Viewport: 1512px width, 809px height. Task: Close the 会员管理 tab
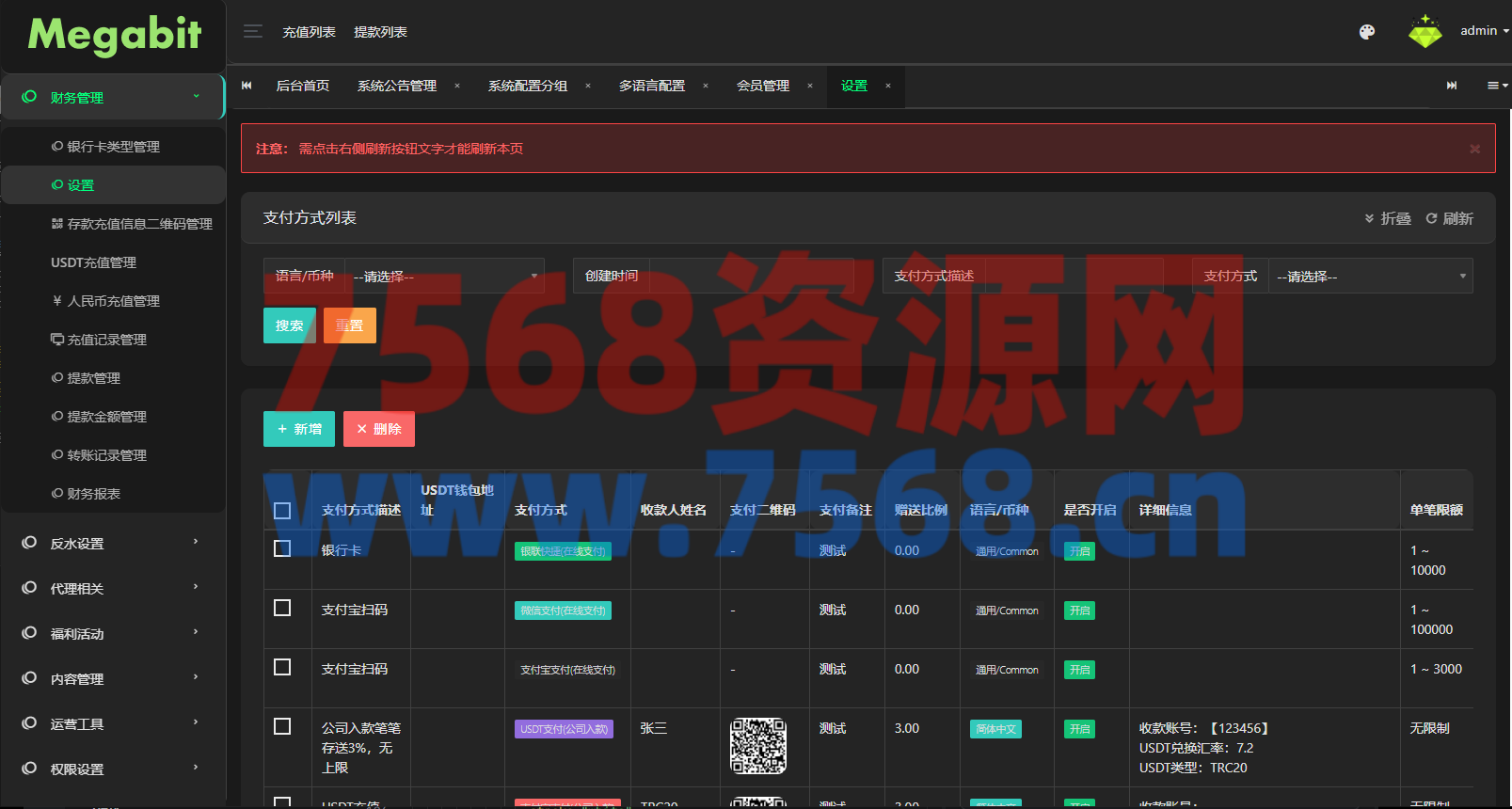click(809, 86)
